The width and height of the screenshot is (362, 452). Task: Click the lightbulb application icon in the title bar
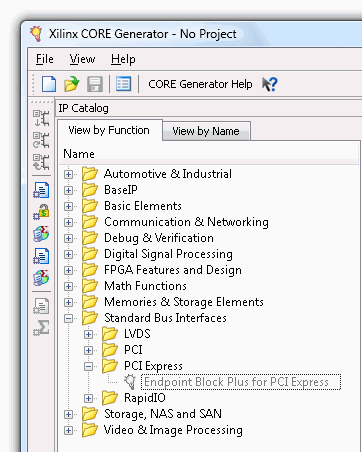pyautogui.click(x=36, y=34)
